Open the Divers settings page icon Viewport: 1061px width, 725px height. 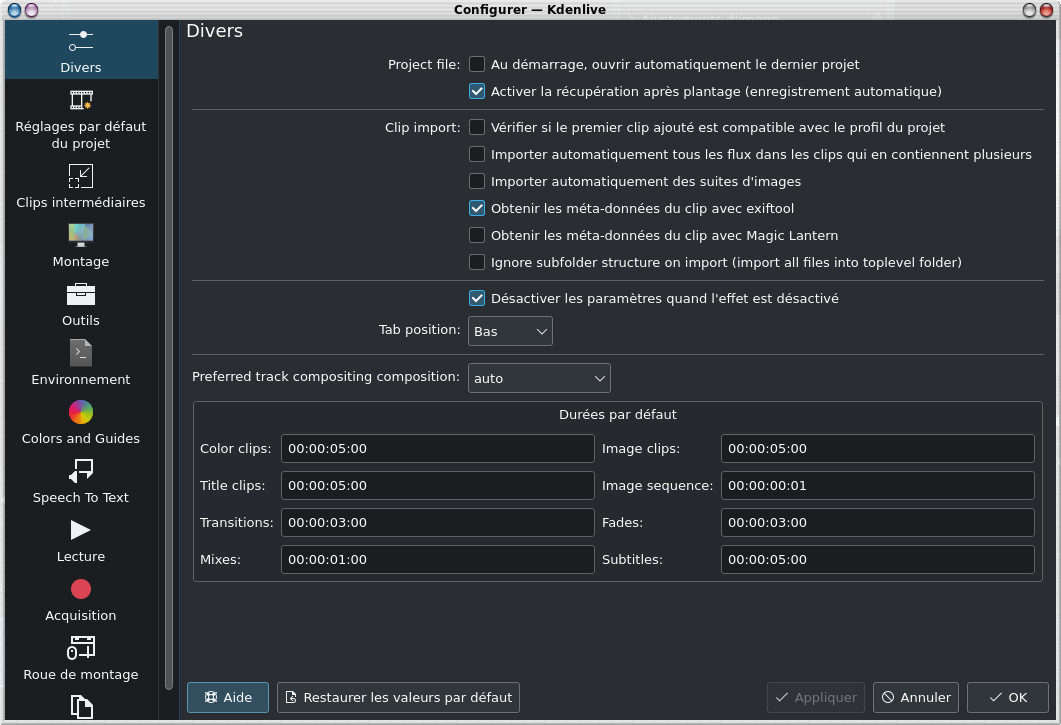(x=81, y=41)
